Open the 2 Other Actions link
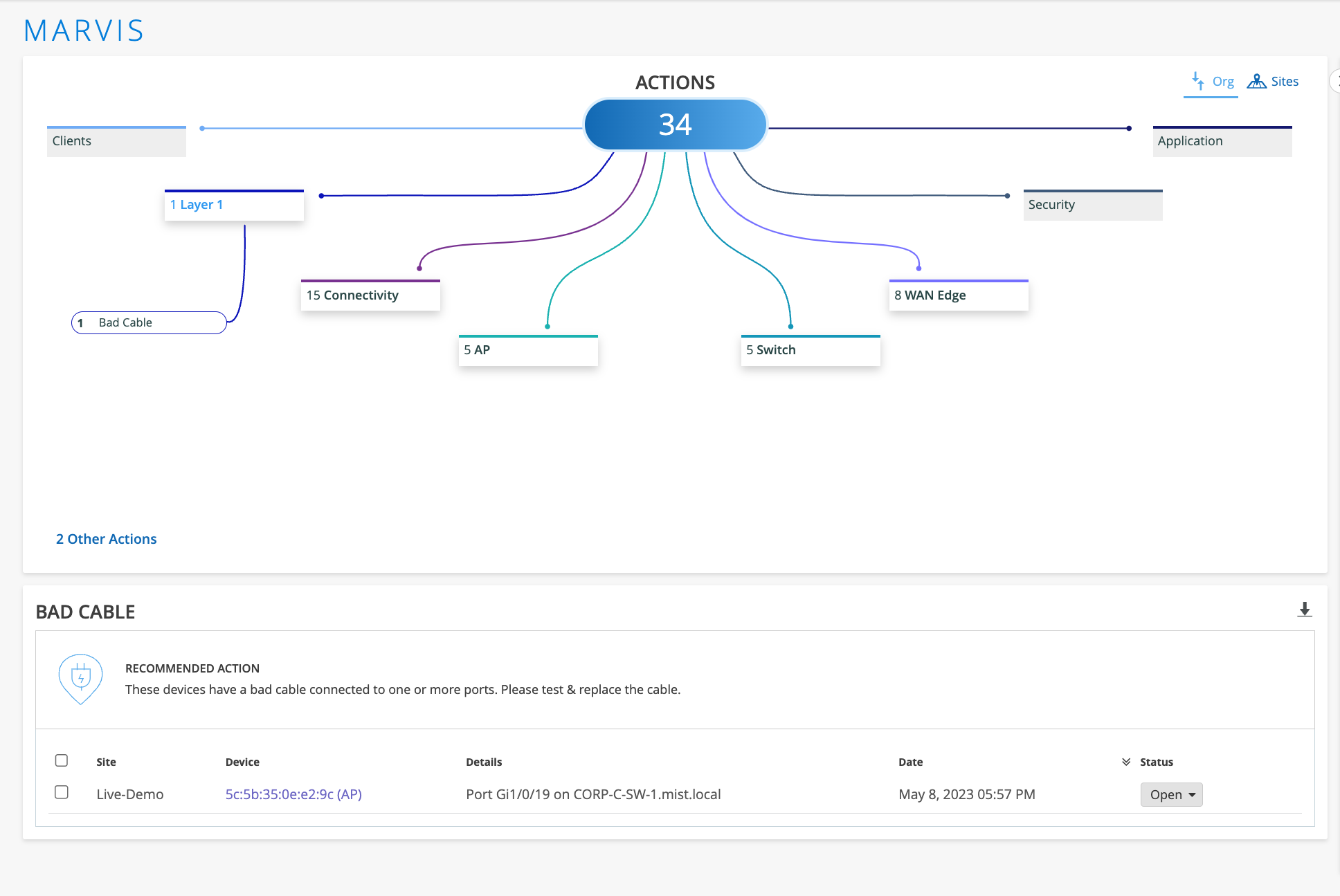 tap(107, 539)
